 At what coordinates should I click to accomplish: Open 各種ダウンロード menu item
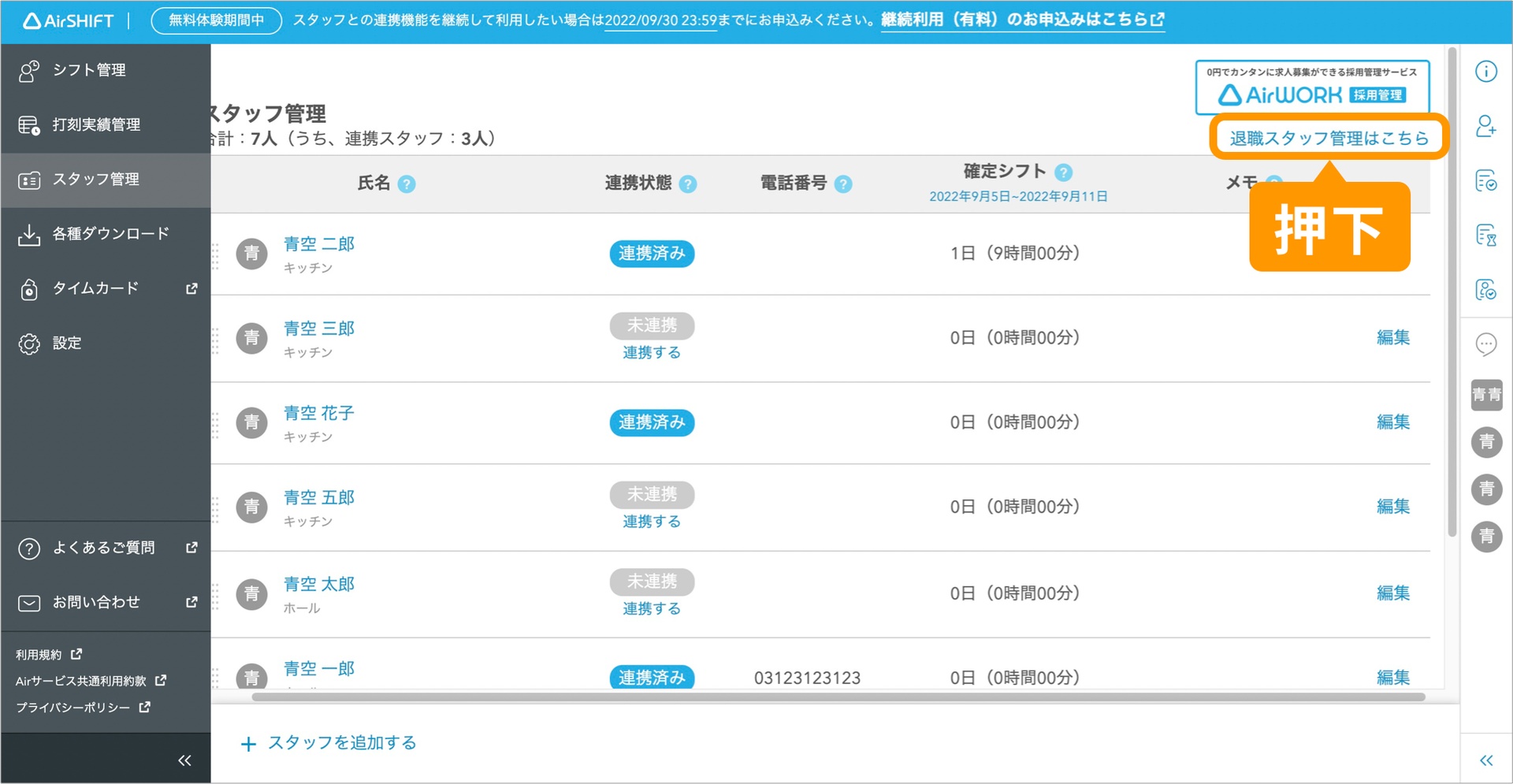pyautogui.click(x=110, y=234)
